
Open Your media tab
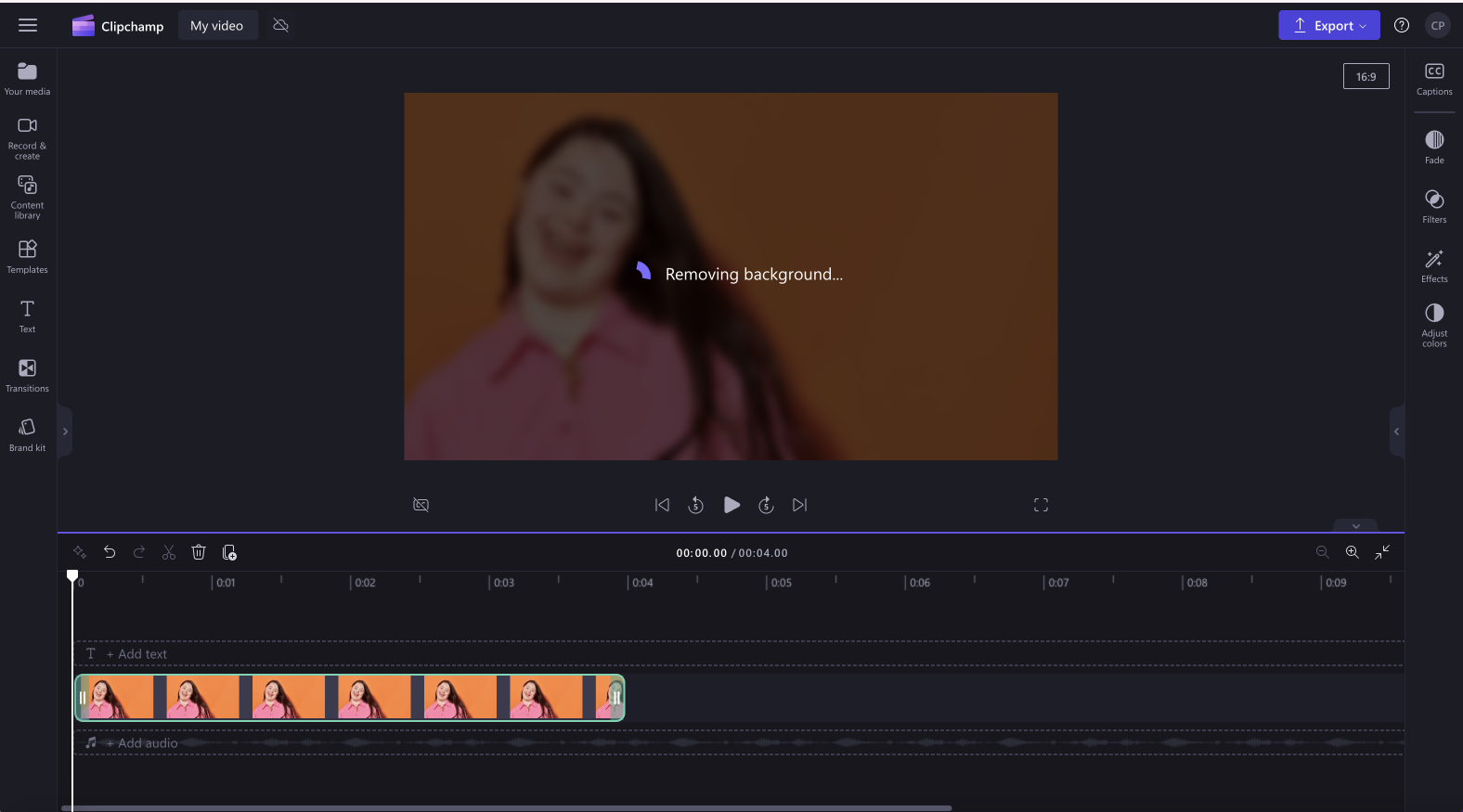(x=28, y=79)
